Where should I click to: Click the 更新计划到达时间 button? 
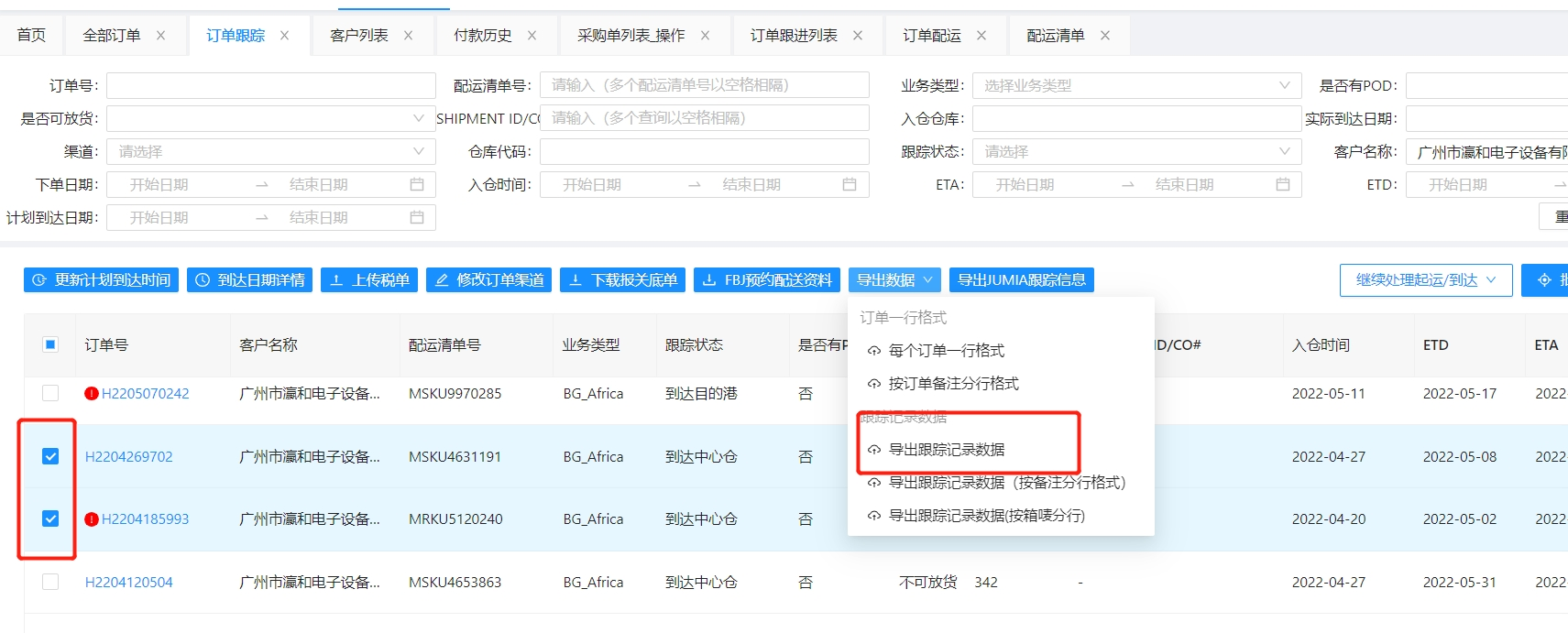(x=102, y=280)
